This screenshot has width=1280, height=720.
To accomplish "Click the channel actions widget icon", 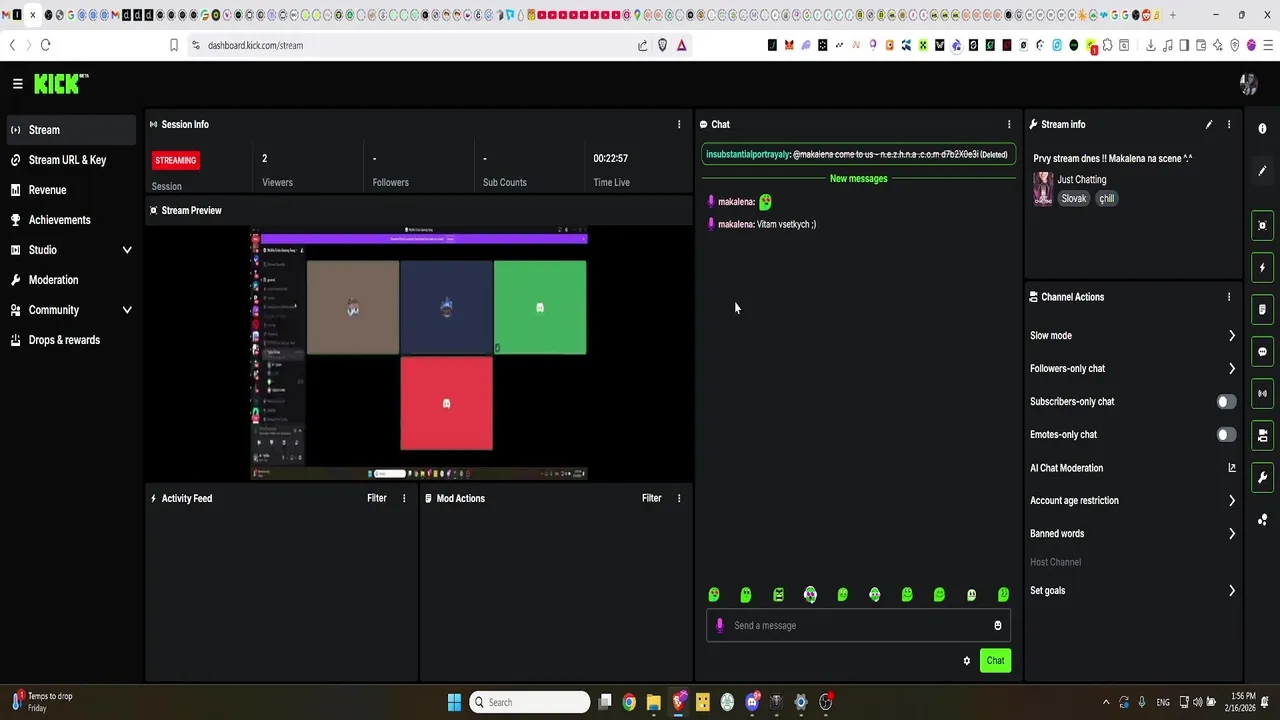I will (x=1262, y=436).
